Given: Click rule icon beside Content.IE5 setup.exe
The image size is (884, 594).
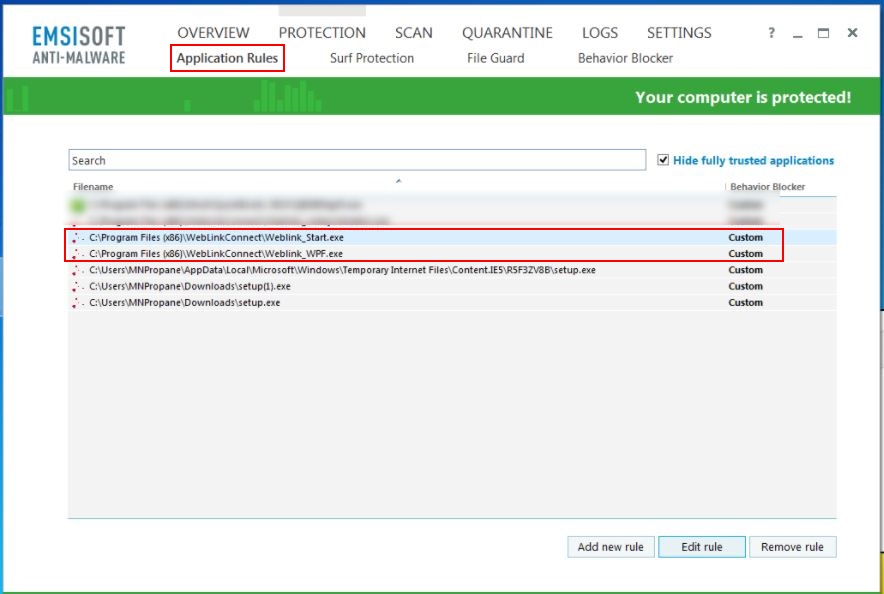Looking at the screenshot, I should click(x=78, y=271).
